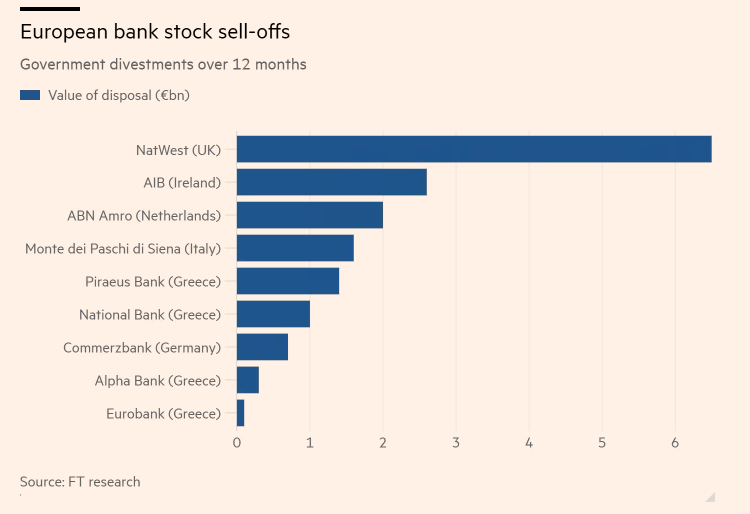Click the x-axis tick label 3

click(x=456, y=443)
